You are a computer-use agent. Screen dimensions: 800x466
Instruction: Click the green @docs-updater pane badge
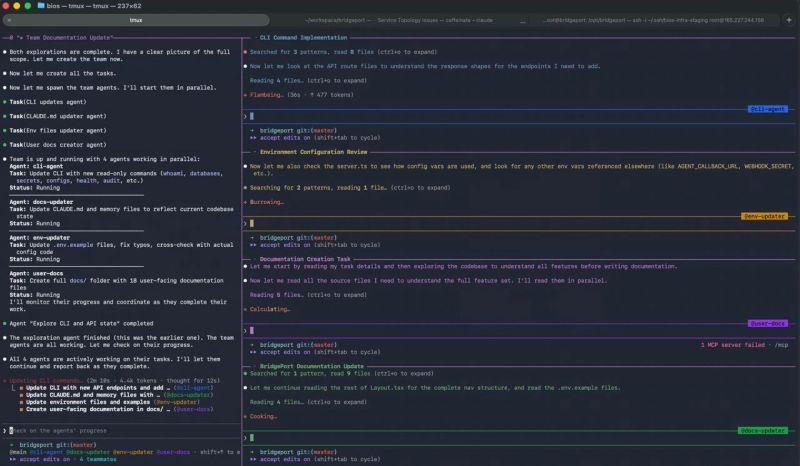(x=763, y=430)
